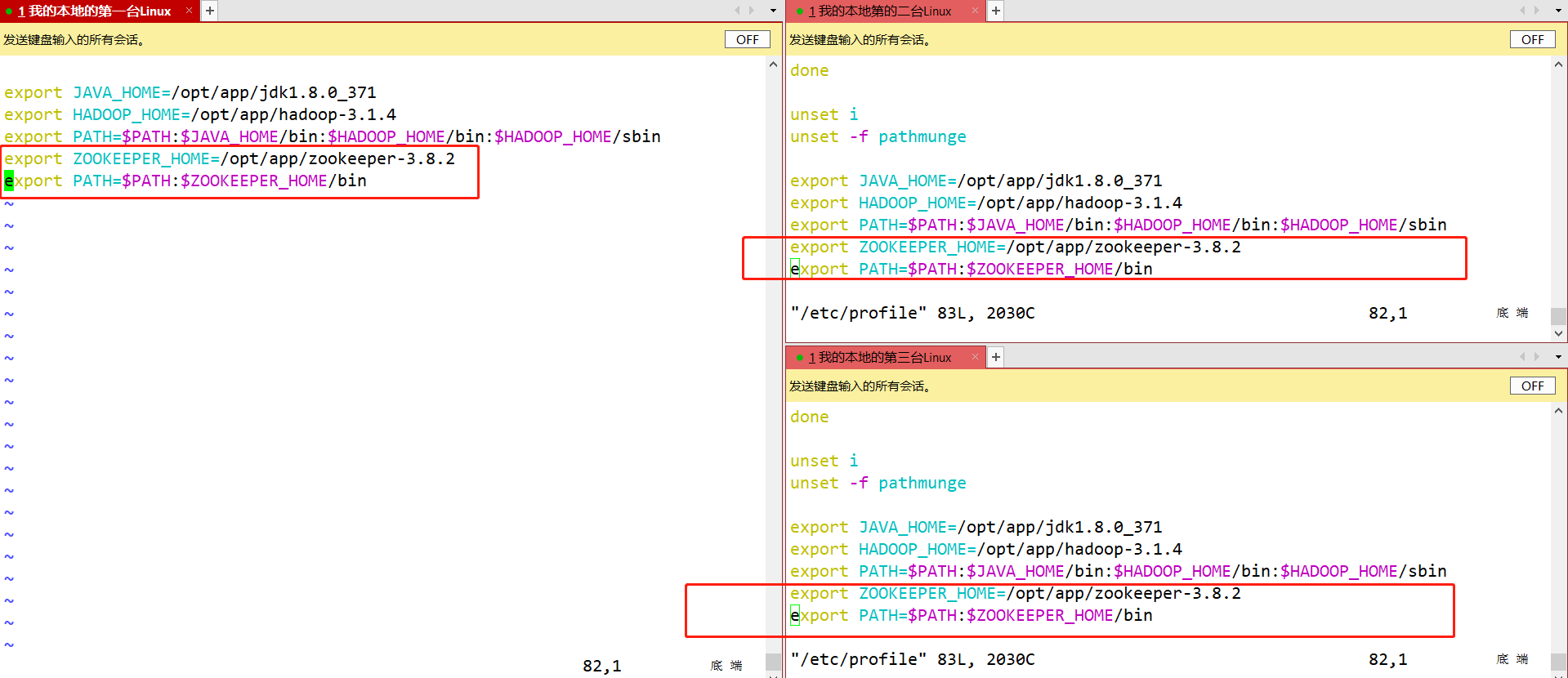Image resolution: width=1568 pixels, height=678 pixels.
Task: Click ZOOKEEPER_HOME export line in second pane
Action: point(1016,247)
